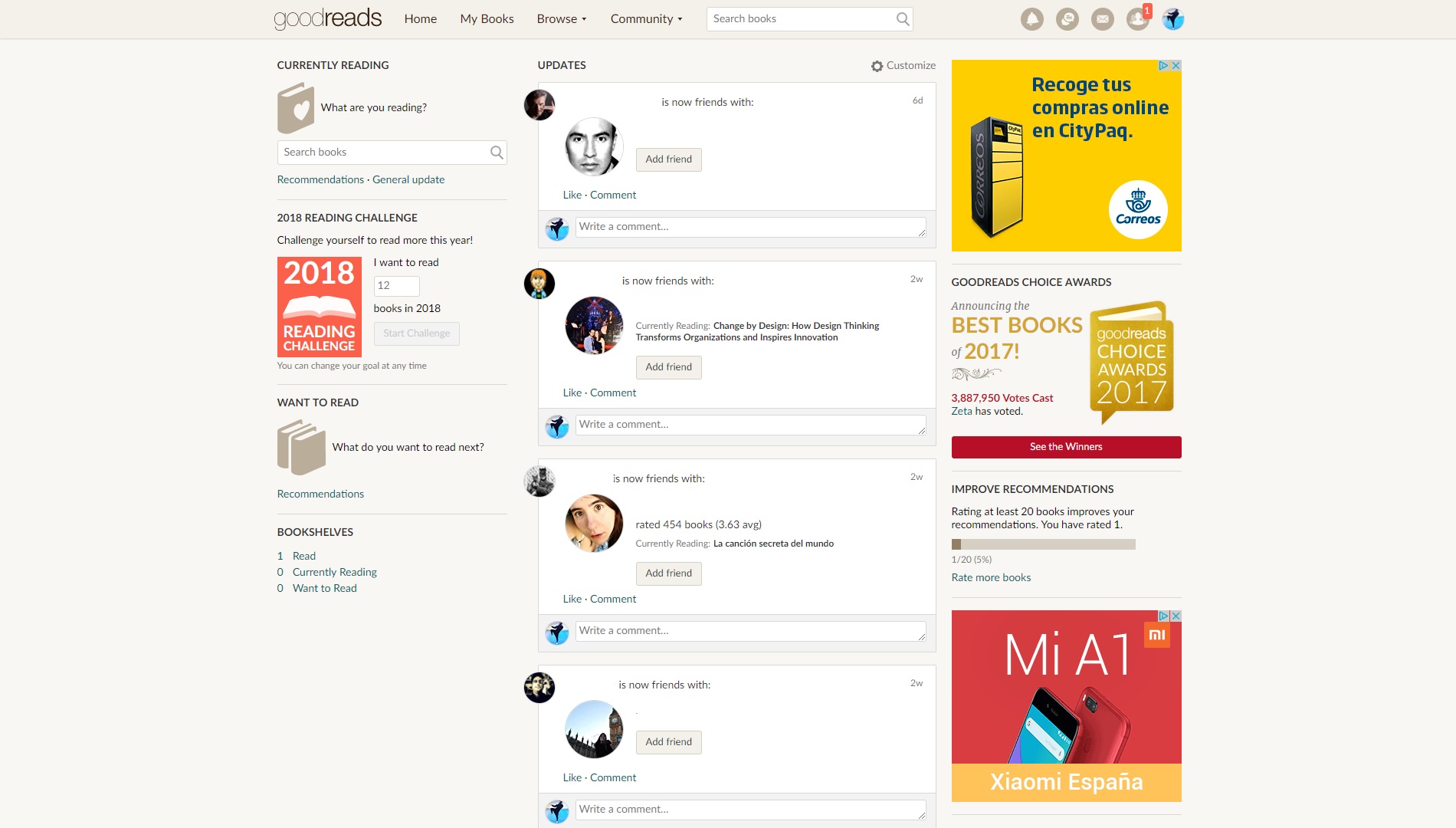Click the Goodreads logo
The image size is (1456, 828).
327,18
